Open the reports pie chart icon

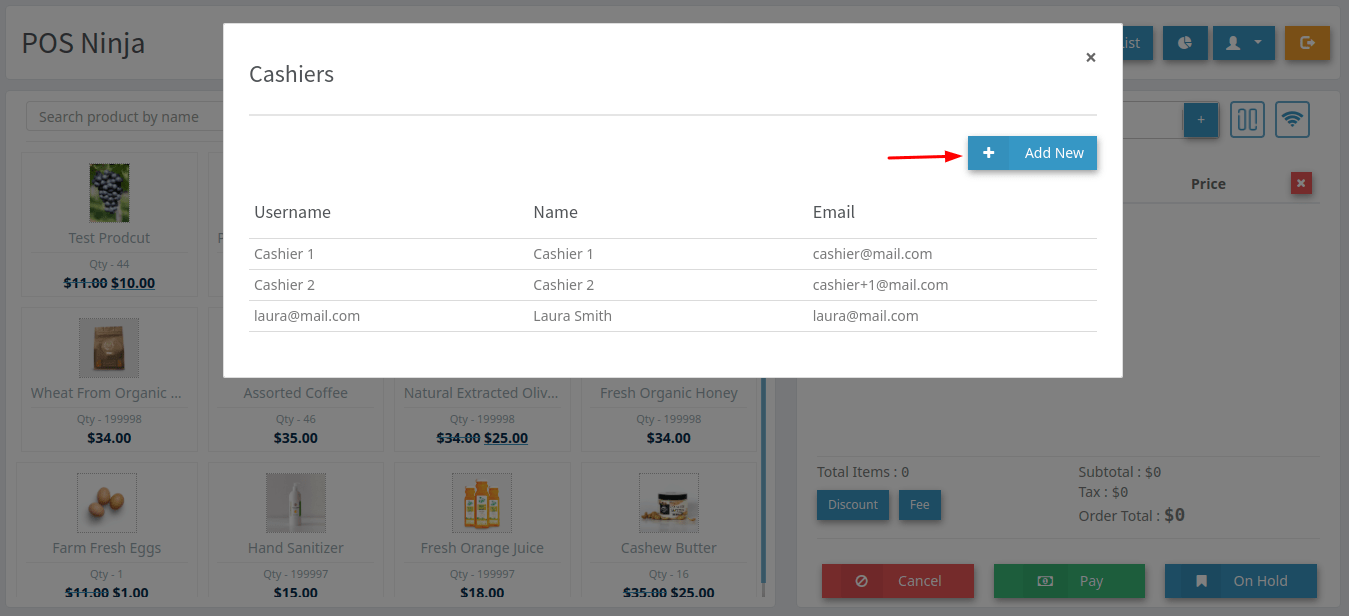pyautogui.click(x=1185, y=43)
